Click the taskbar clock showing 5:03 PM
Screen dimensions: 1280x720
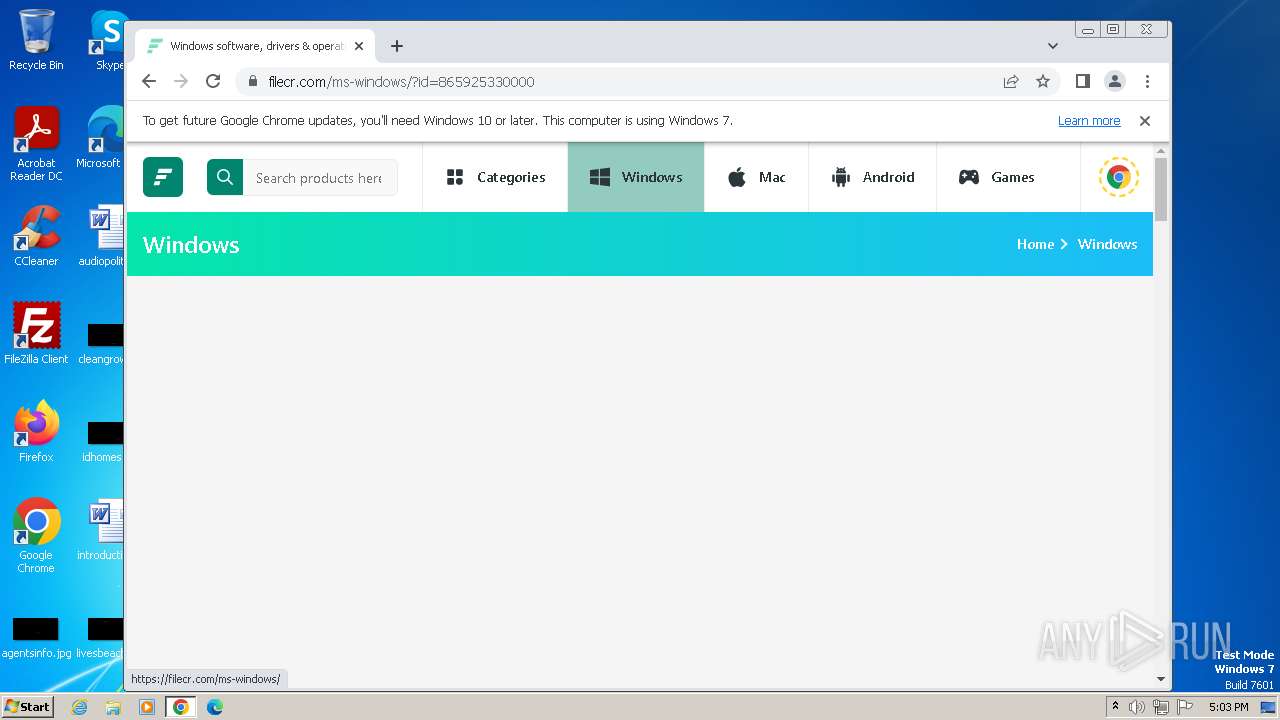coord(1228,707)
